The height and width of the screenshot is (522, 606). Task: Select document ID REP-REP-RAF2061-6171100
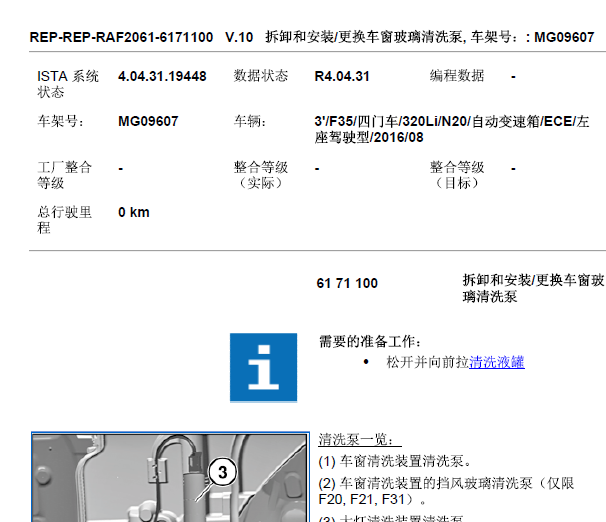(x=121, y=37)
